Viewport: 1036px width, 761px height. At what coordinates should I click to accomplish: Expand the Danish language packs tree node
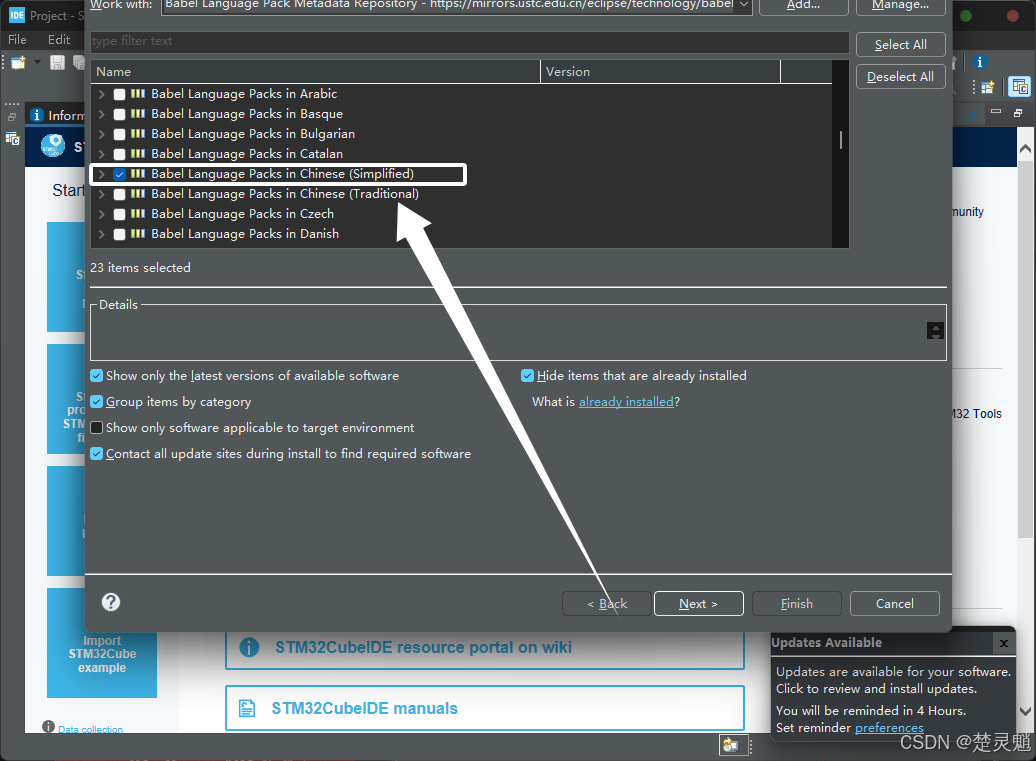(101, 234)
